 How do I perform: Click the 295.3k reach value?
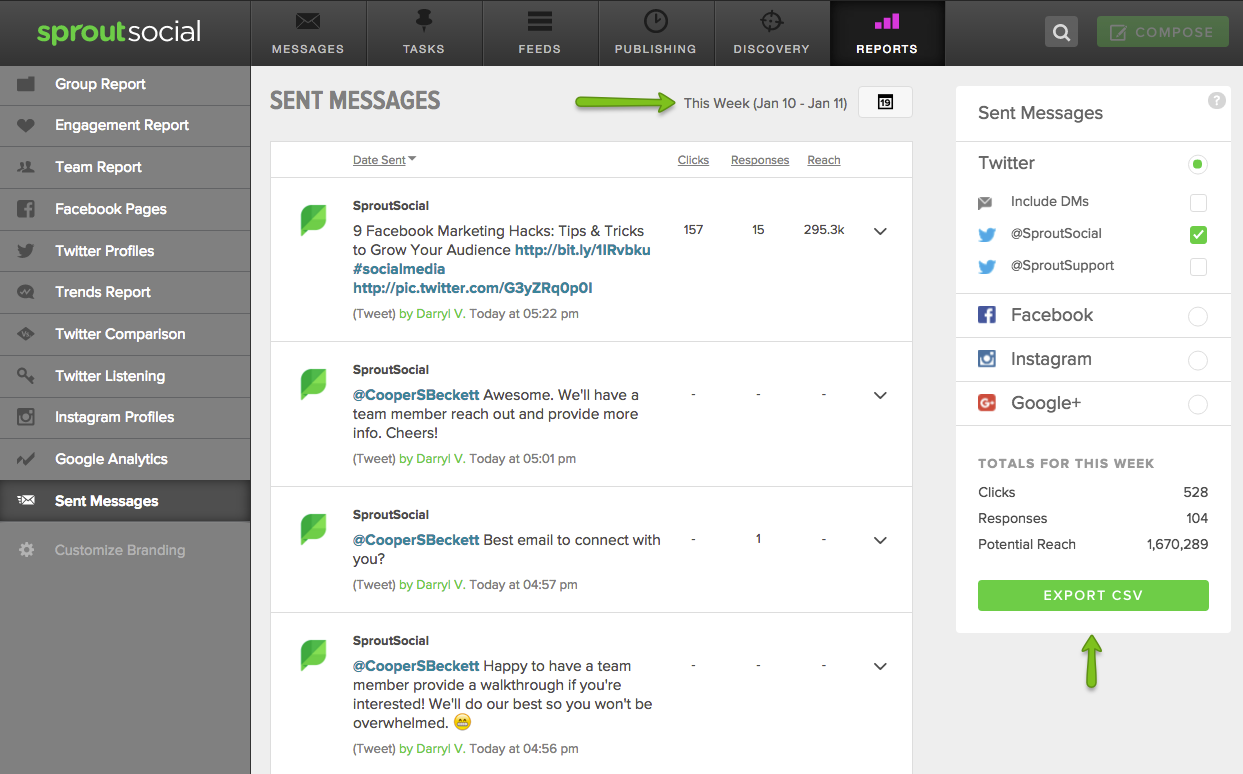pos(824,230)
